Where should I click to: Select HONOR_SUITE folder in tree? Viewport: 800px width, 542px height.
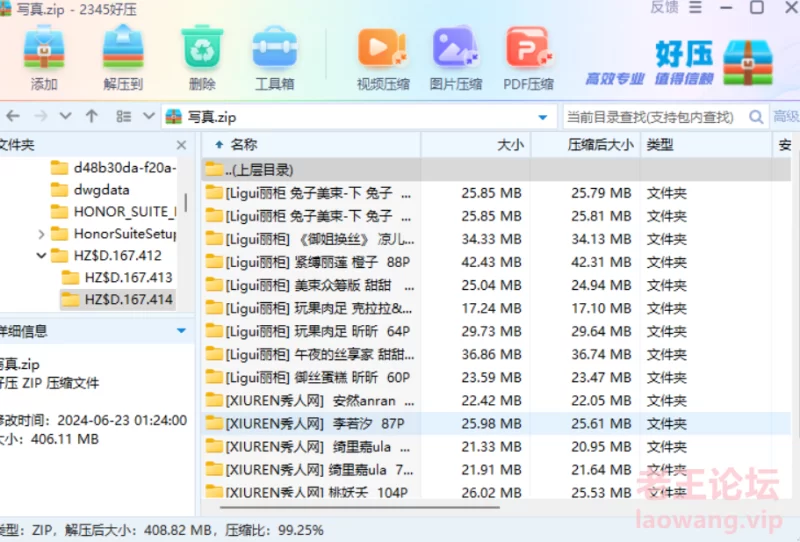coord(113,211)
